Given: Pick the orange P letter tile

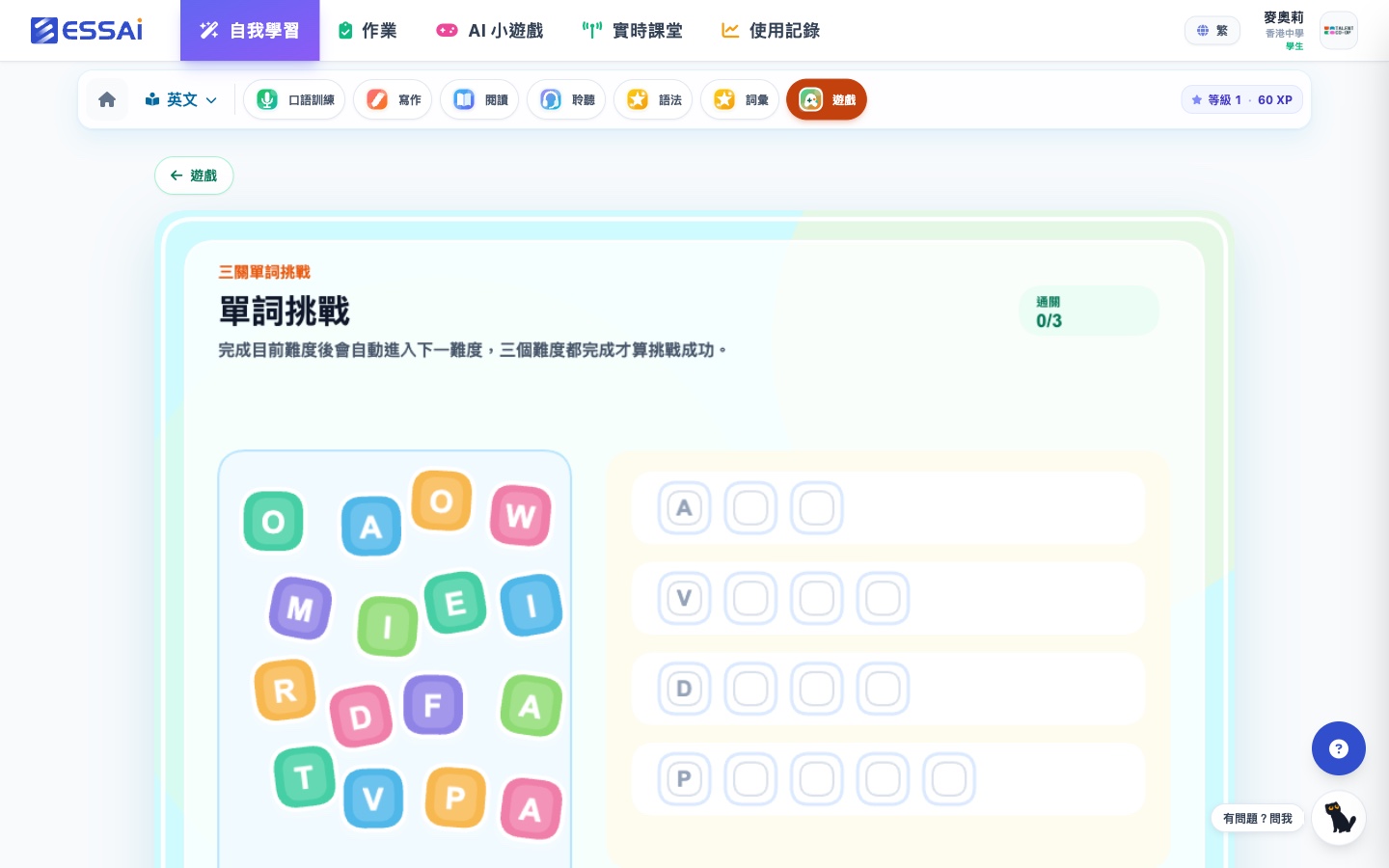Looking at the screenshot, I should (x=455, y=798).
